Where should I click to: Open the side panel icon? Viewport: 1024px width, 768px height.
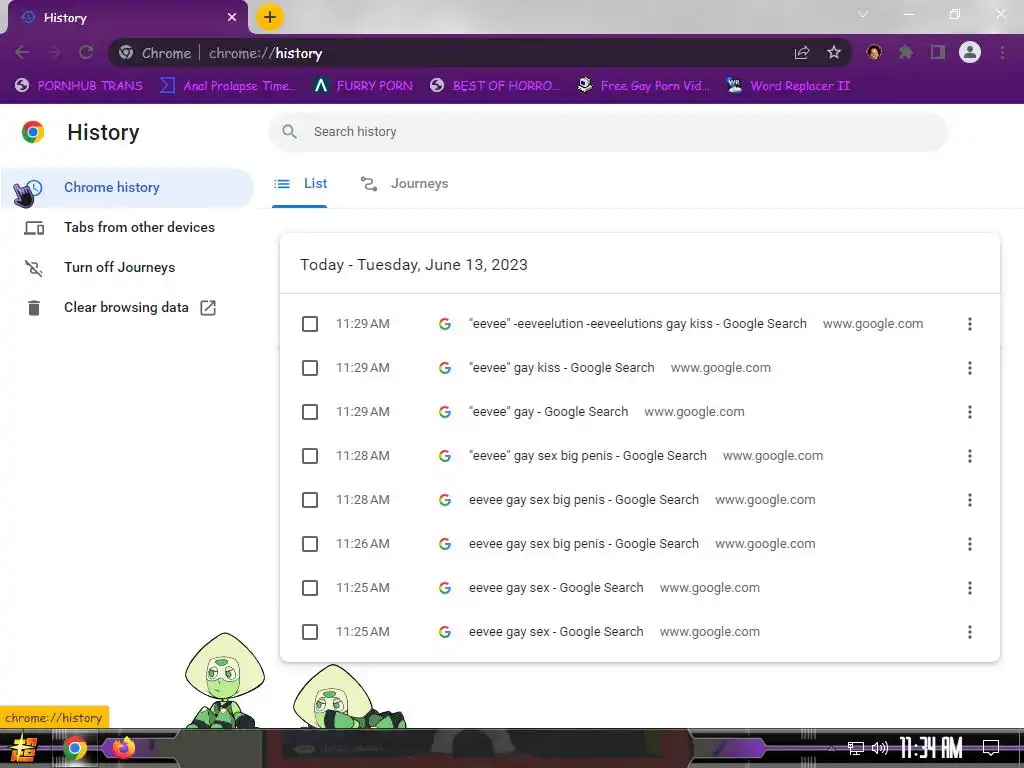click(938, 53)
